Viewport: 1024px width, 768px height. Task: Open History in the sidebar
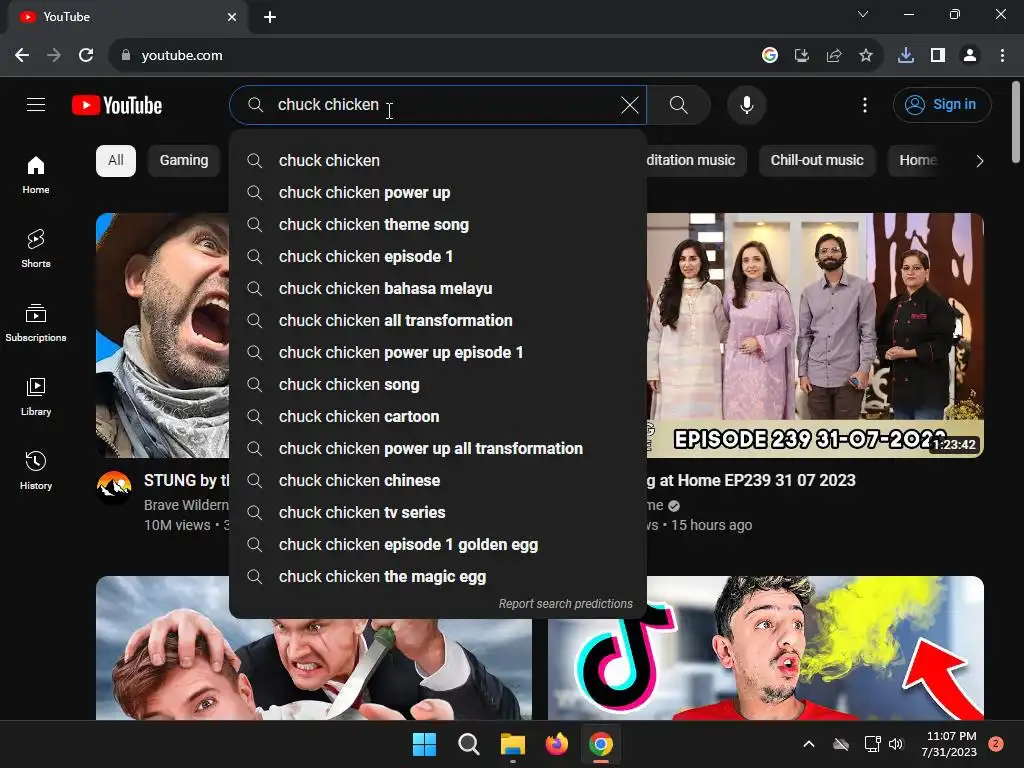pyautogui.click(x=36, y=470)
